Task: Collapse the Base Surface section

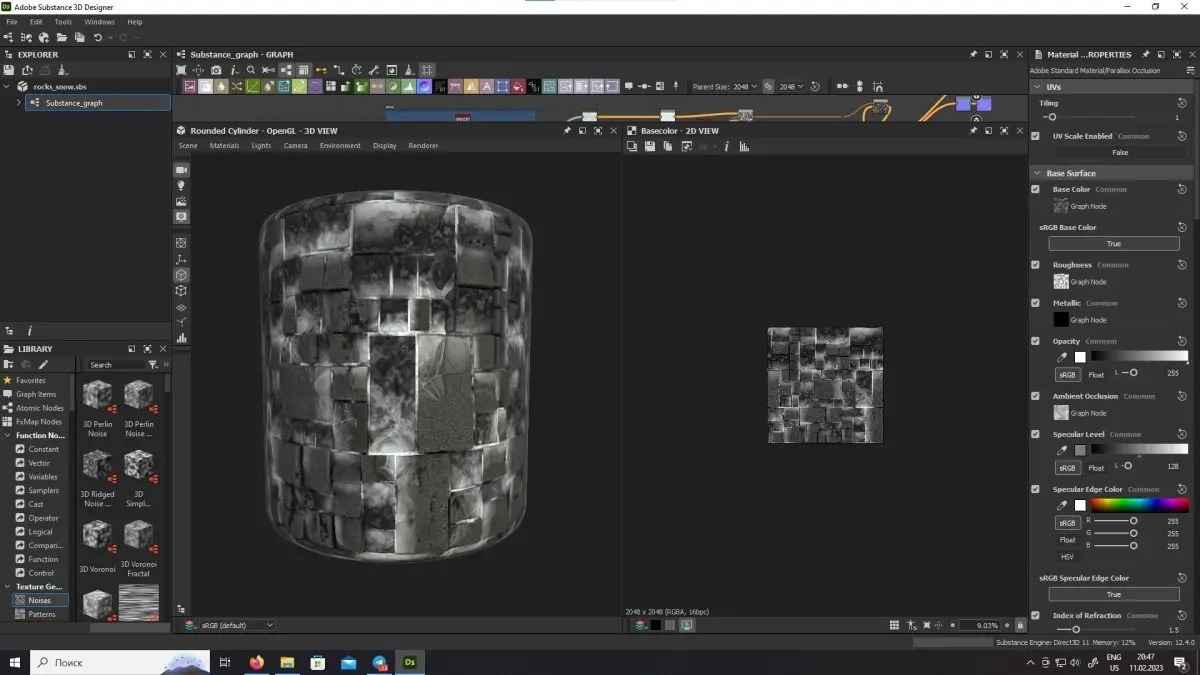Action: pos(1037,173)
